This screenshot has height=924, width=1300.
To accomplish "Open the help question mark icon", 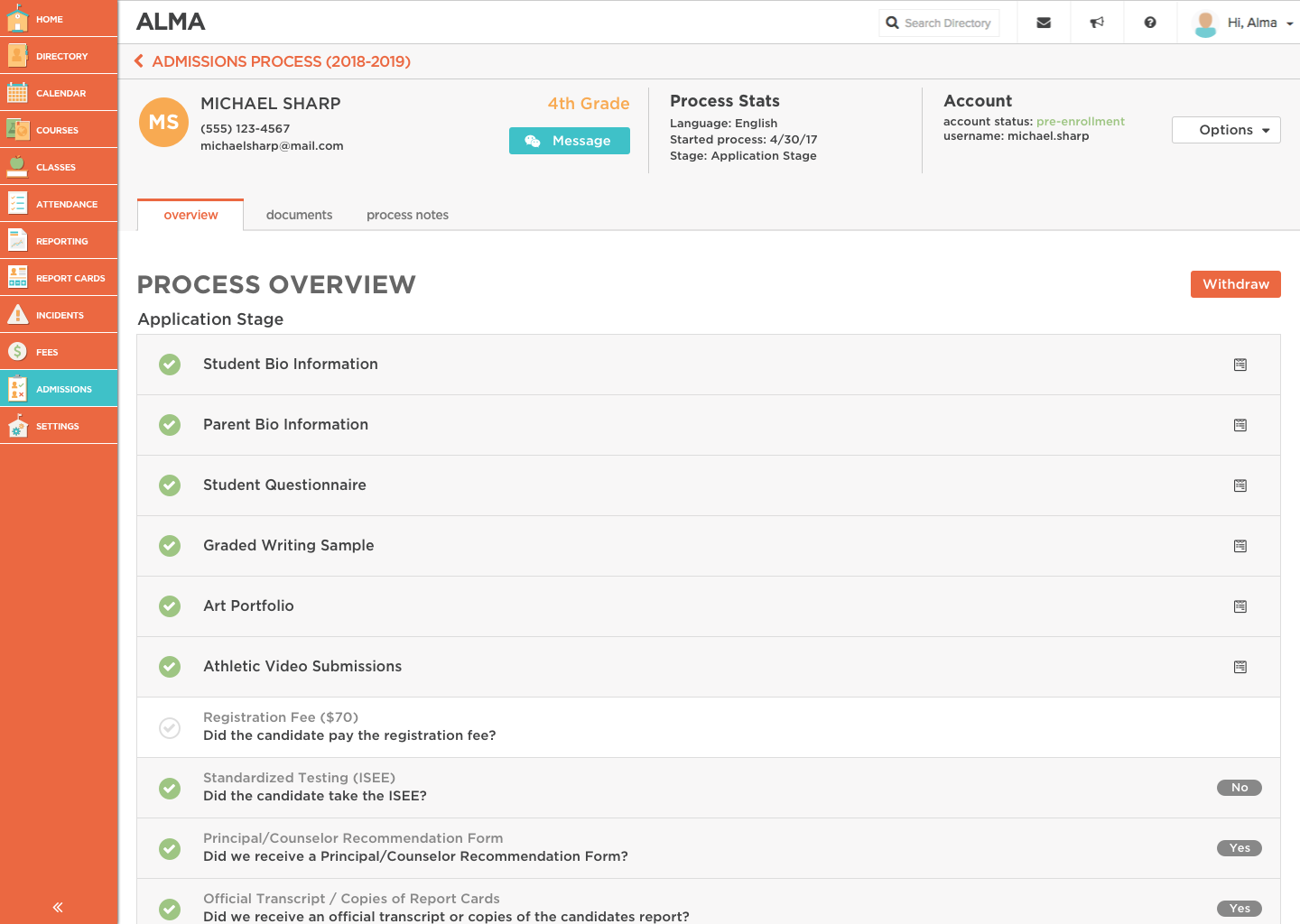I will 1150,23.
